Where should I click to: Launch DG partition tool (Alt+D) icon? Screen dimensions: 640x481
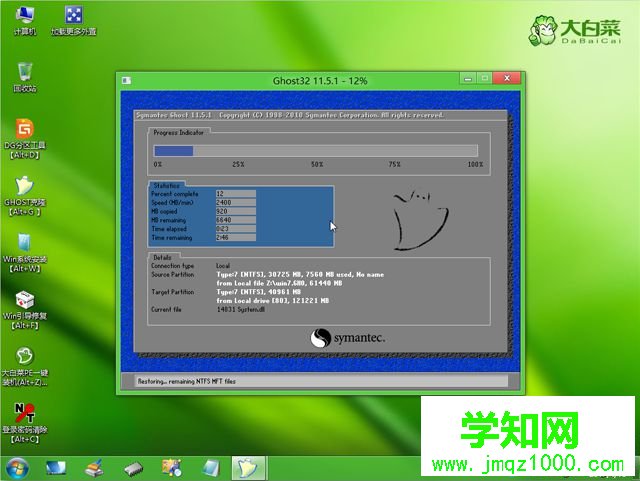tap(25, 139)
